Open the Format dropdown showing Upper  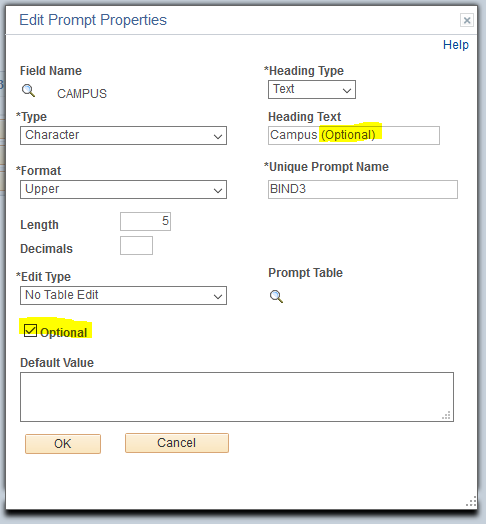pyautogui.click(x=123, y=189)
